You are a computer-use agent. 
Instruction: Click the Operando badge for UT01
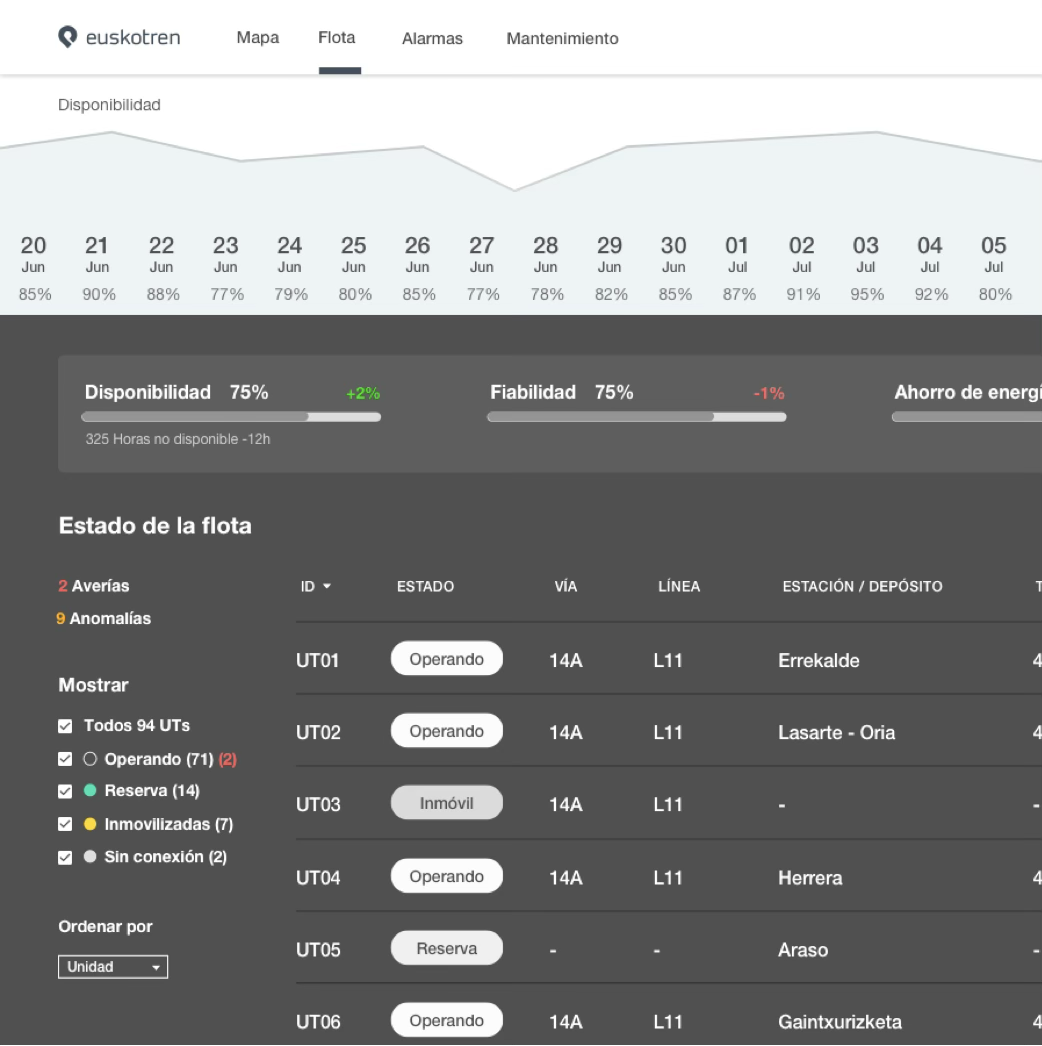point(446,660)
